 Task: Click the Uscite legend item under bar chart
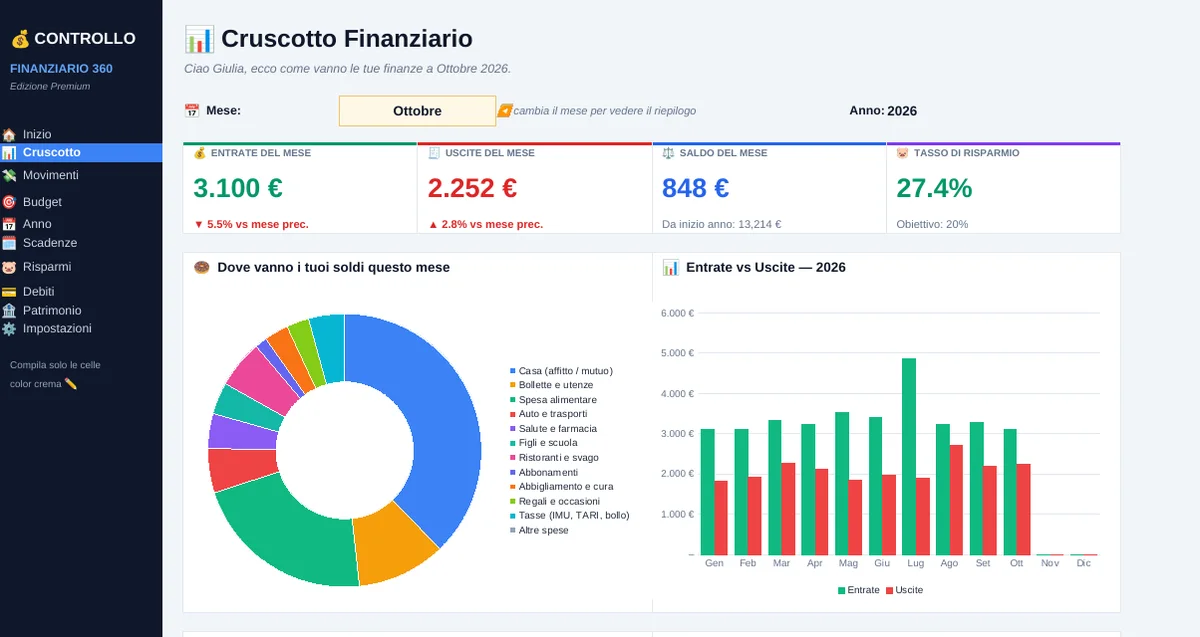[905, 590]
